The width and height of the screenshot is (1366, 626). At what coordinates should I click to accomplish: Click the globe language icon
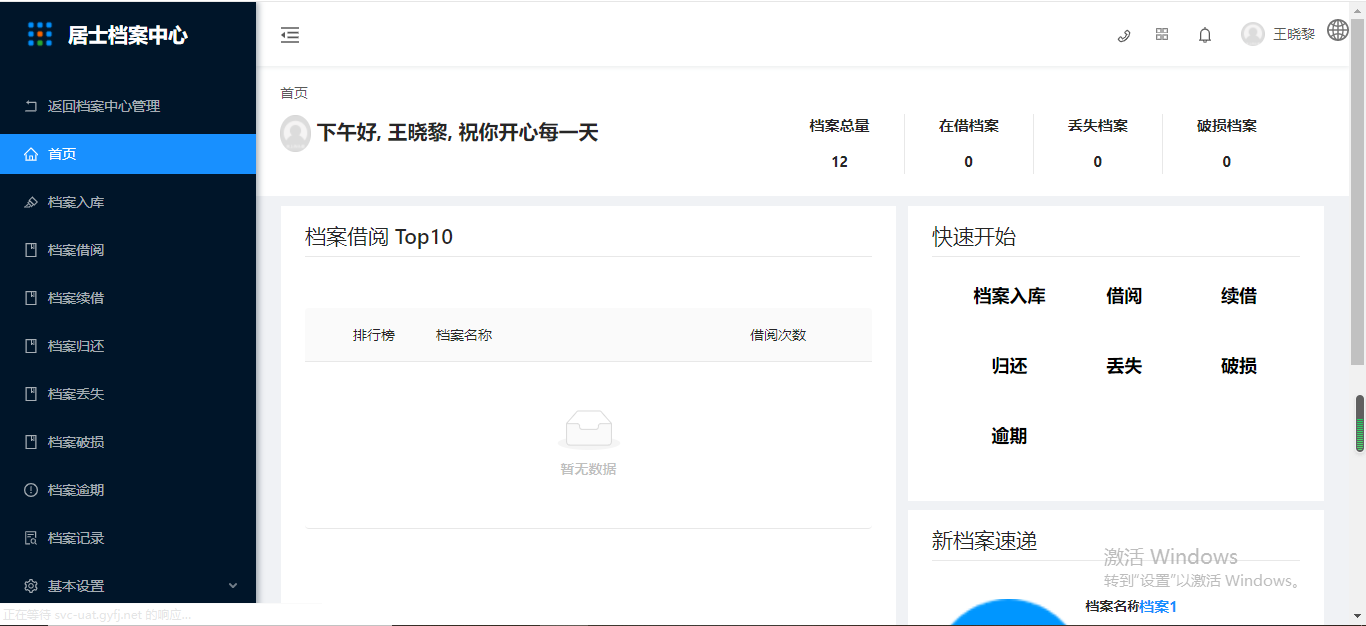coord(1338,30)
